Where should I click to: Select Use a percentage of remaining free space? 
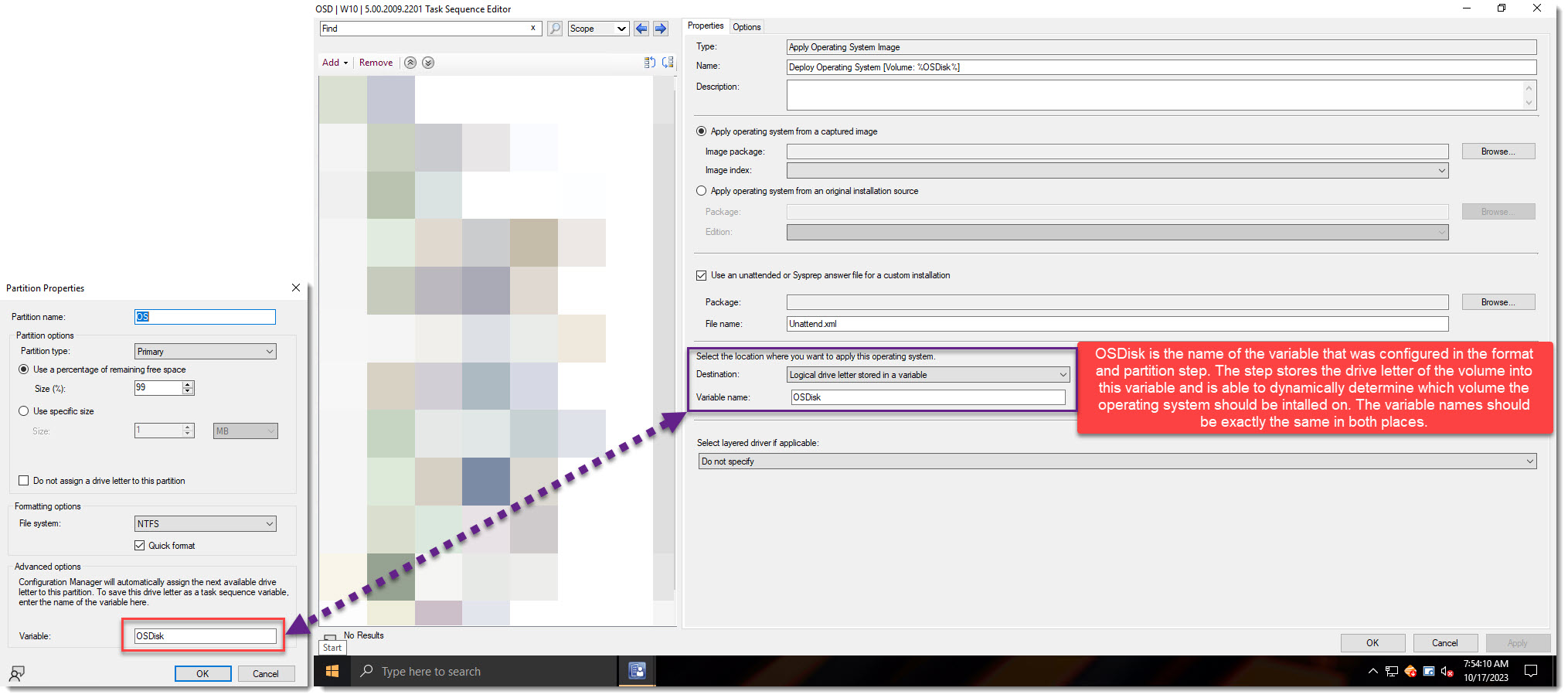[23, 369]
